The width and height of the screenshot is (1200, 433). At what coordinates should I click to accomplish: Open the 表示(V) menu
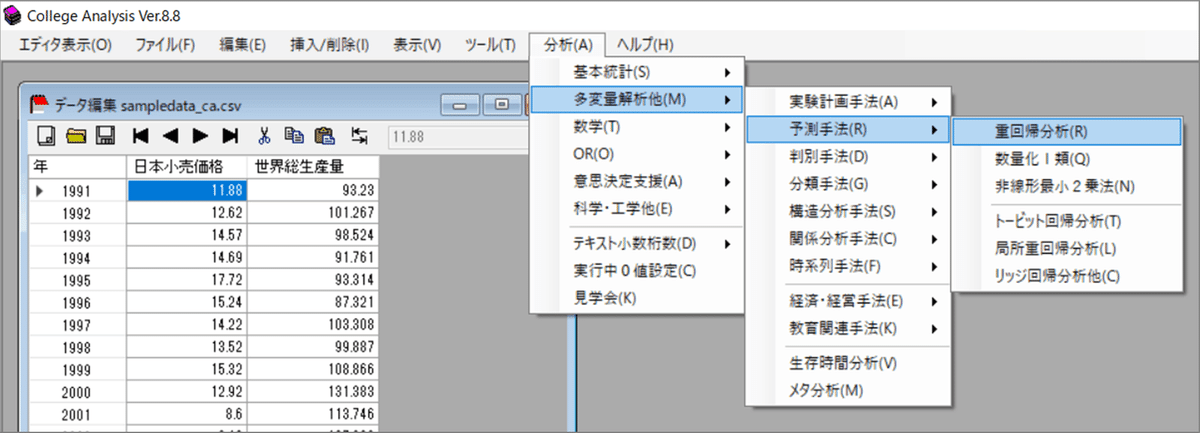click(417, 45)
